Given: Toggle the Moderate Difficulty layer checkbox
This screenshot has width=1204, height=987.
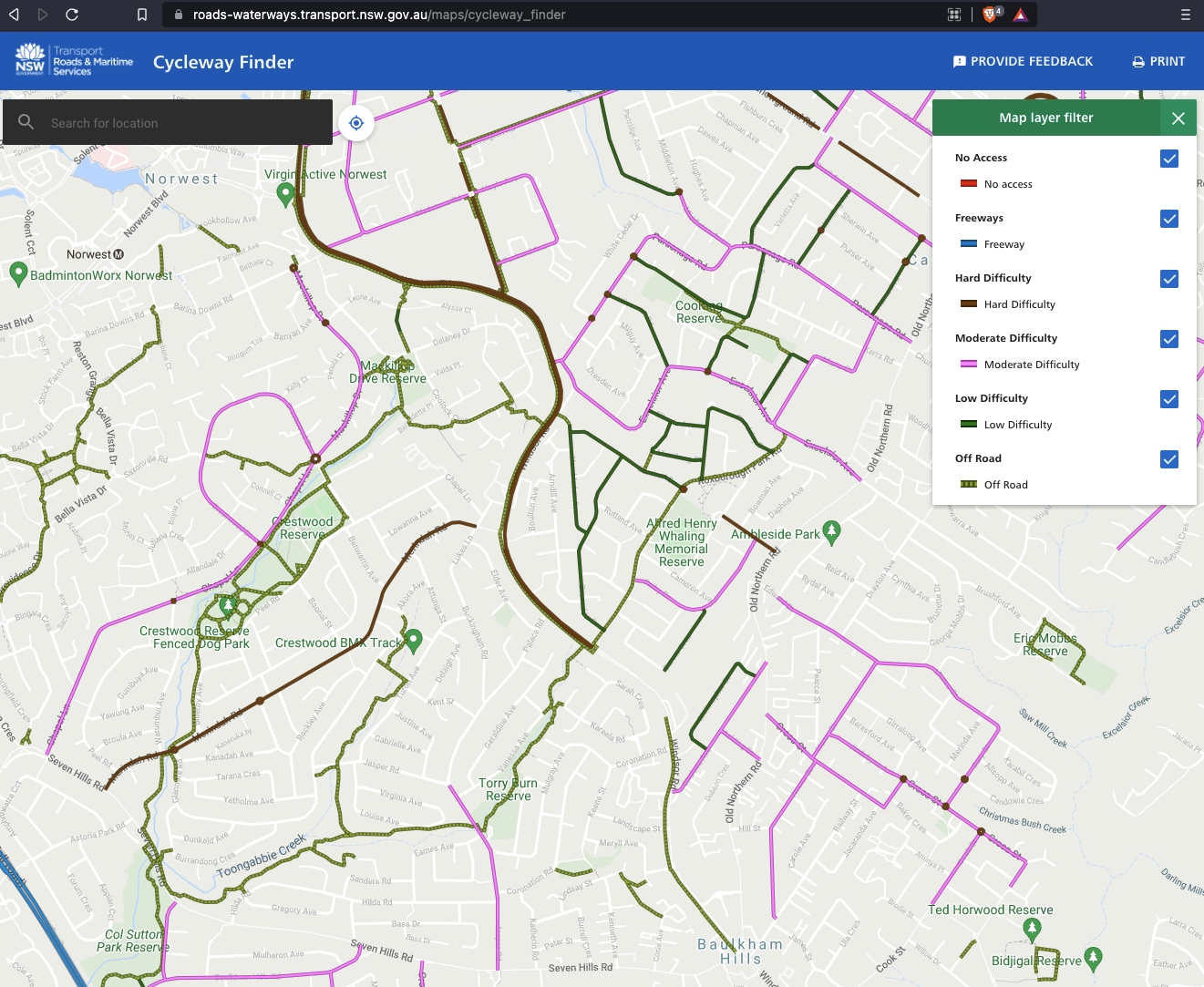Looking at the screenshot, I should 1169,339.
